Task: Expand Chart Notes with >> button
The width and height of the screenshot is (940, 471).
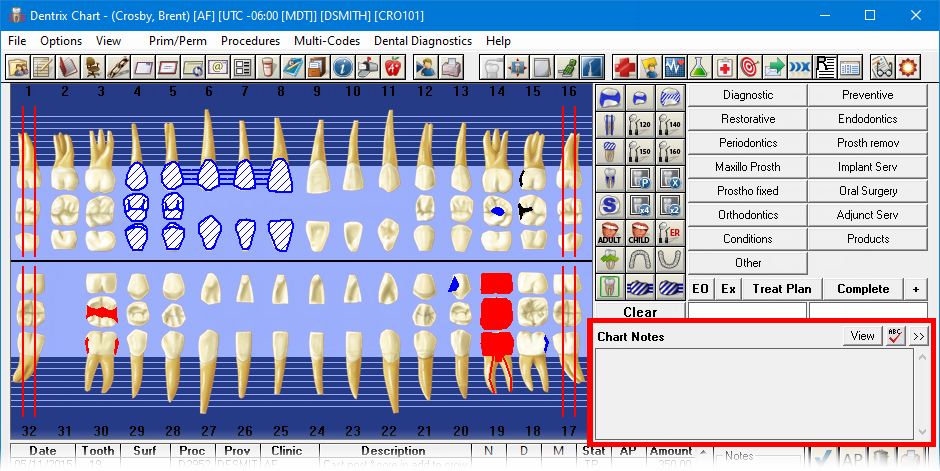Action: coord(918,336)
